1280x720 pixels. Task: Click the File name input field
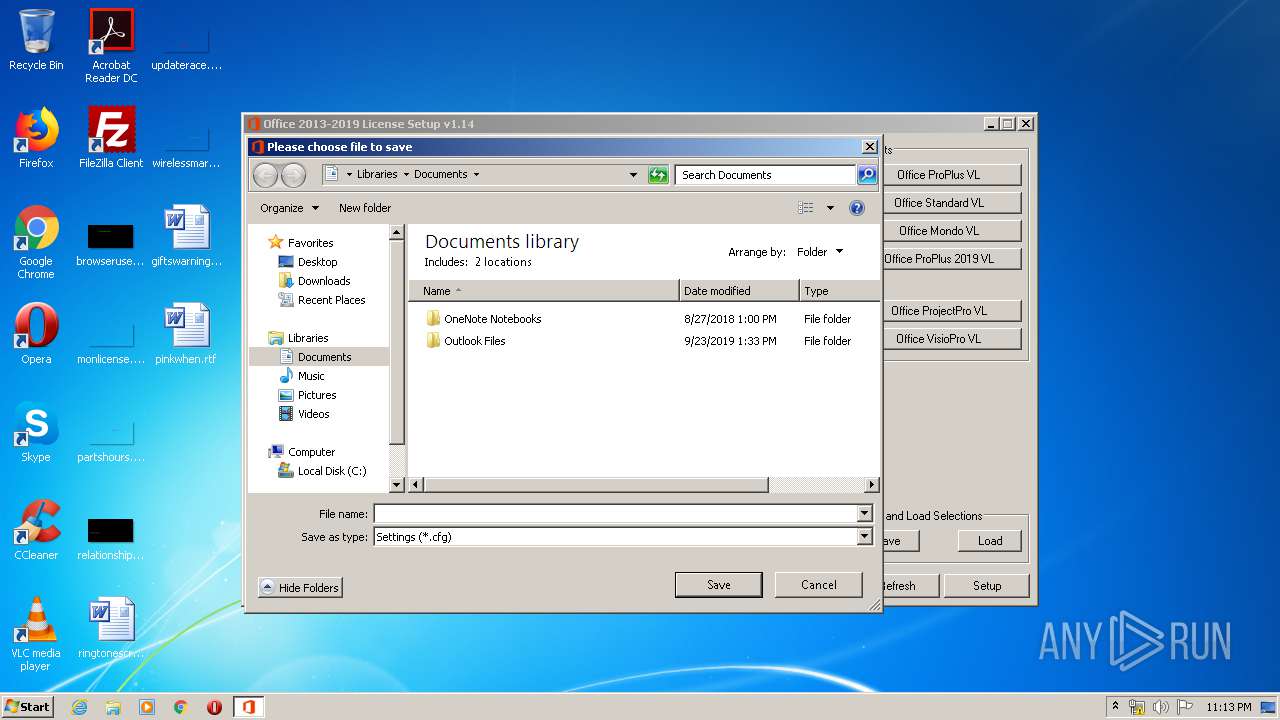click(616, 513)
